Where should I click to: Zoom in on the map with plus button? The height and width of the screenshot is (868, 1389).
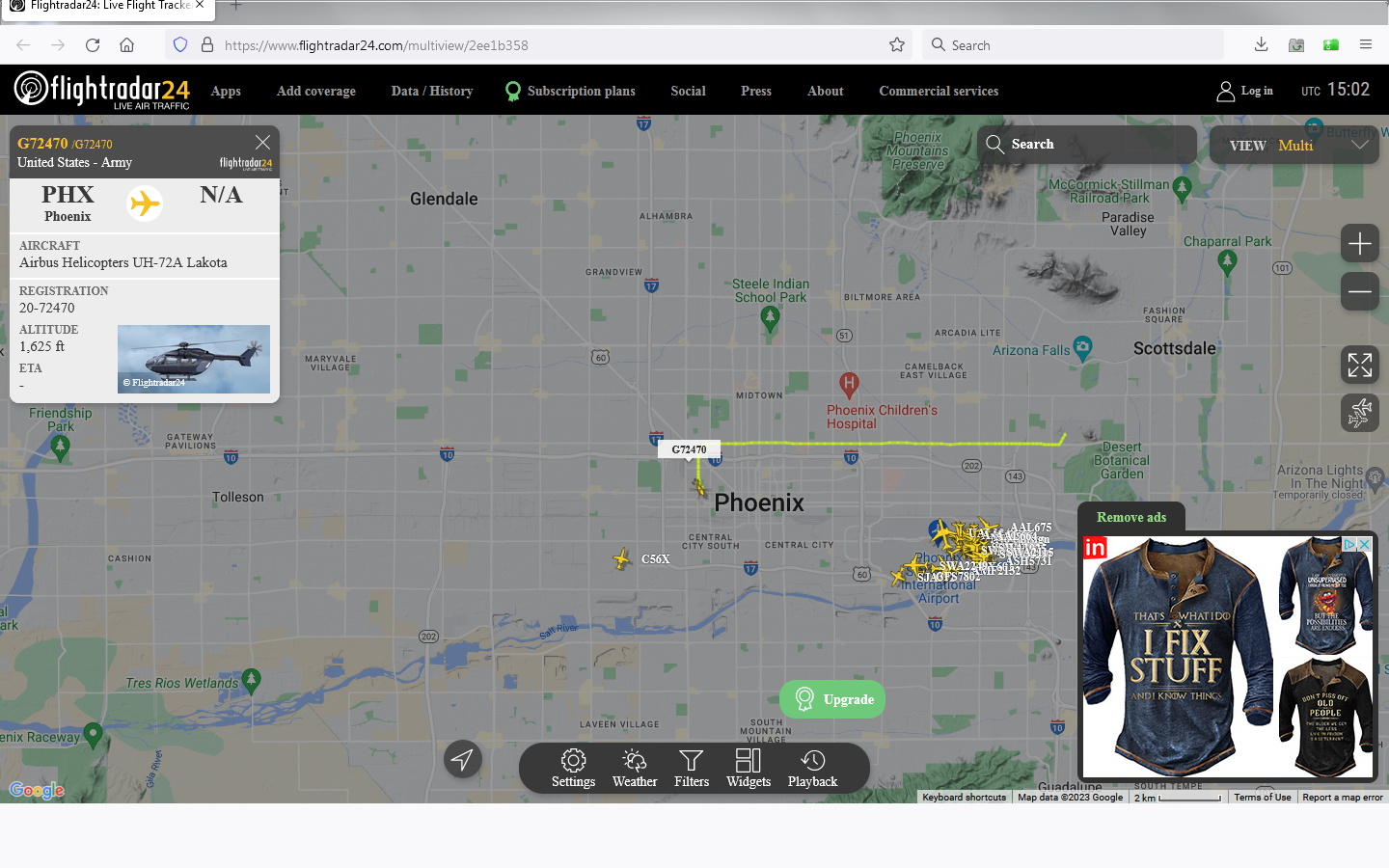pyautogui.click(x=1360, y=244)
